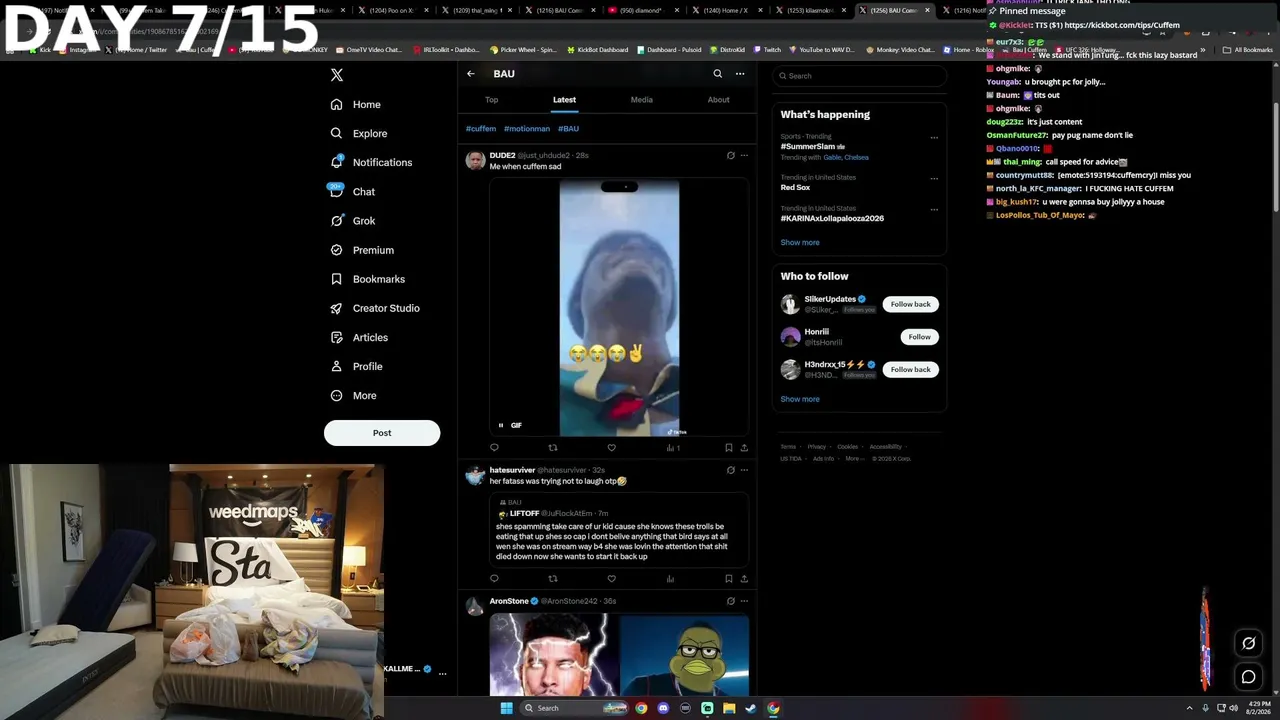Pause the GIF in DUDE2's post
Screen dimensions: 1280x720
501,425
